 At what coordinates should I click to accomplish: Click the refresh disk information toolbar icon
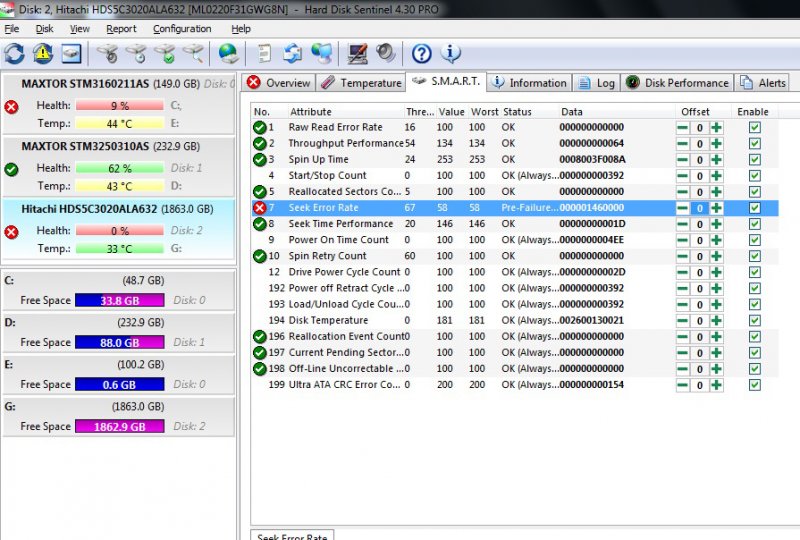[14, 53]
